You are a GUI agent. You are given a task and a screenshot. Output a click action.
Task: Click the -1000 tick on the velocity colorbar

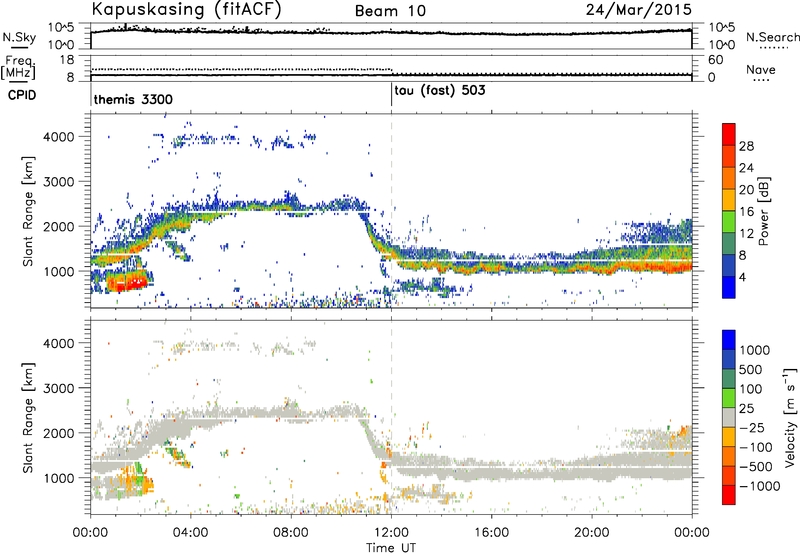759,486
